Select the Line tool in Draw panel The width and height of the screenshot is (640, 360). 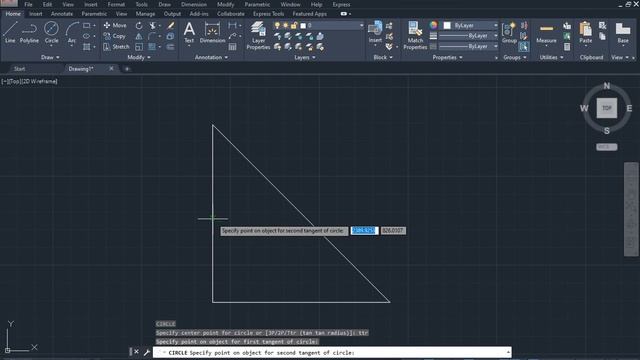point(10,33)
